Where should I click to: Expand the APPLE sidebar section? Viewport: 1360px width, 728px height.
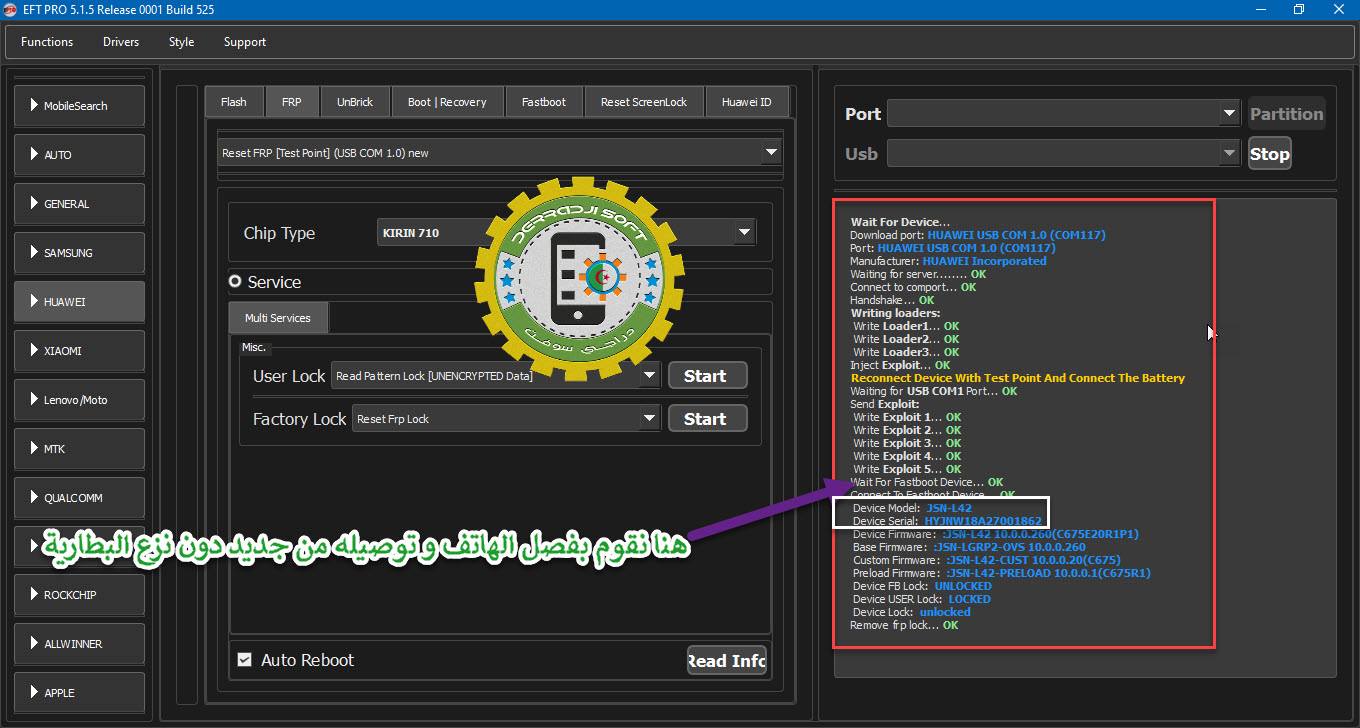(x=79, y=693)
